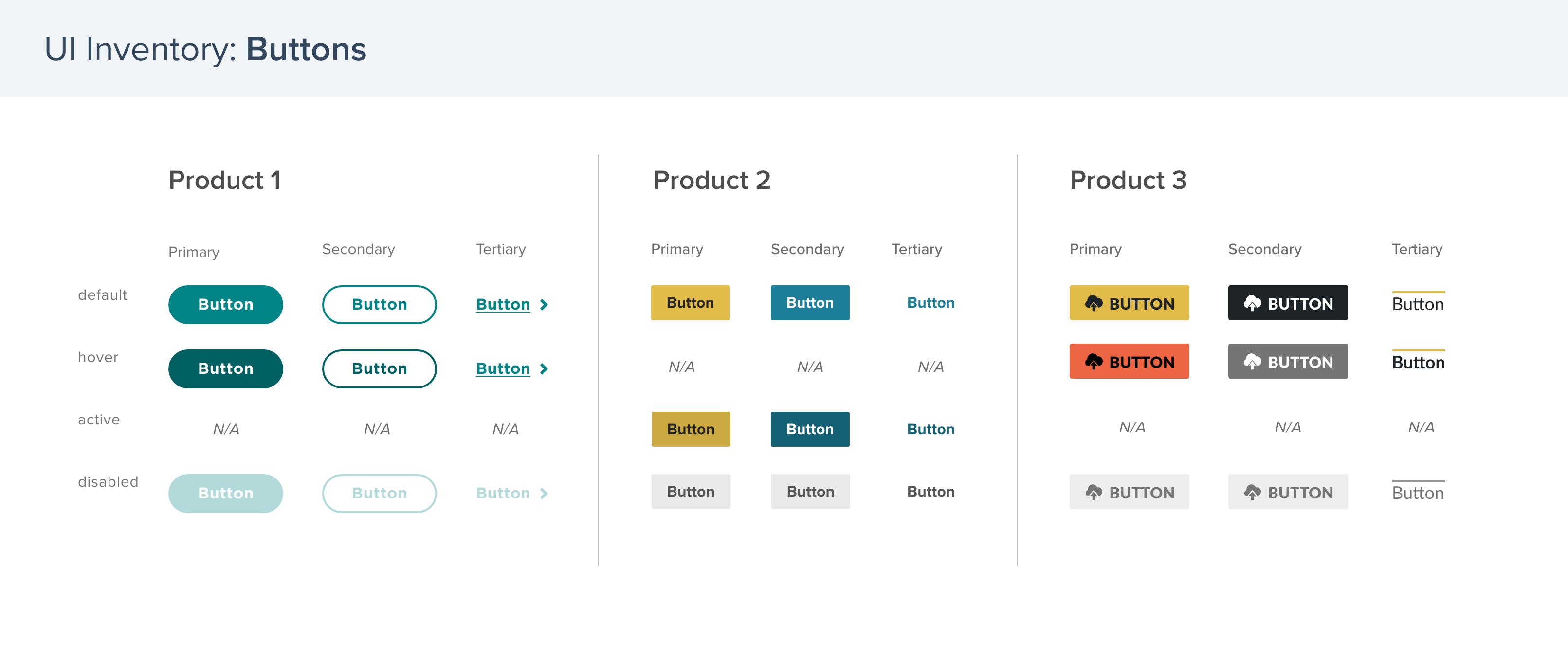Click cloud icon on disabled secondary BUTTON
This screenshot has width=1568, height=662.
pos(1252,492)
